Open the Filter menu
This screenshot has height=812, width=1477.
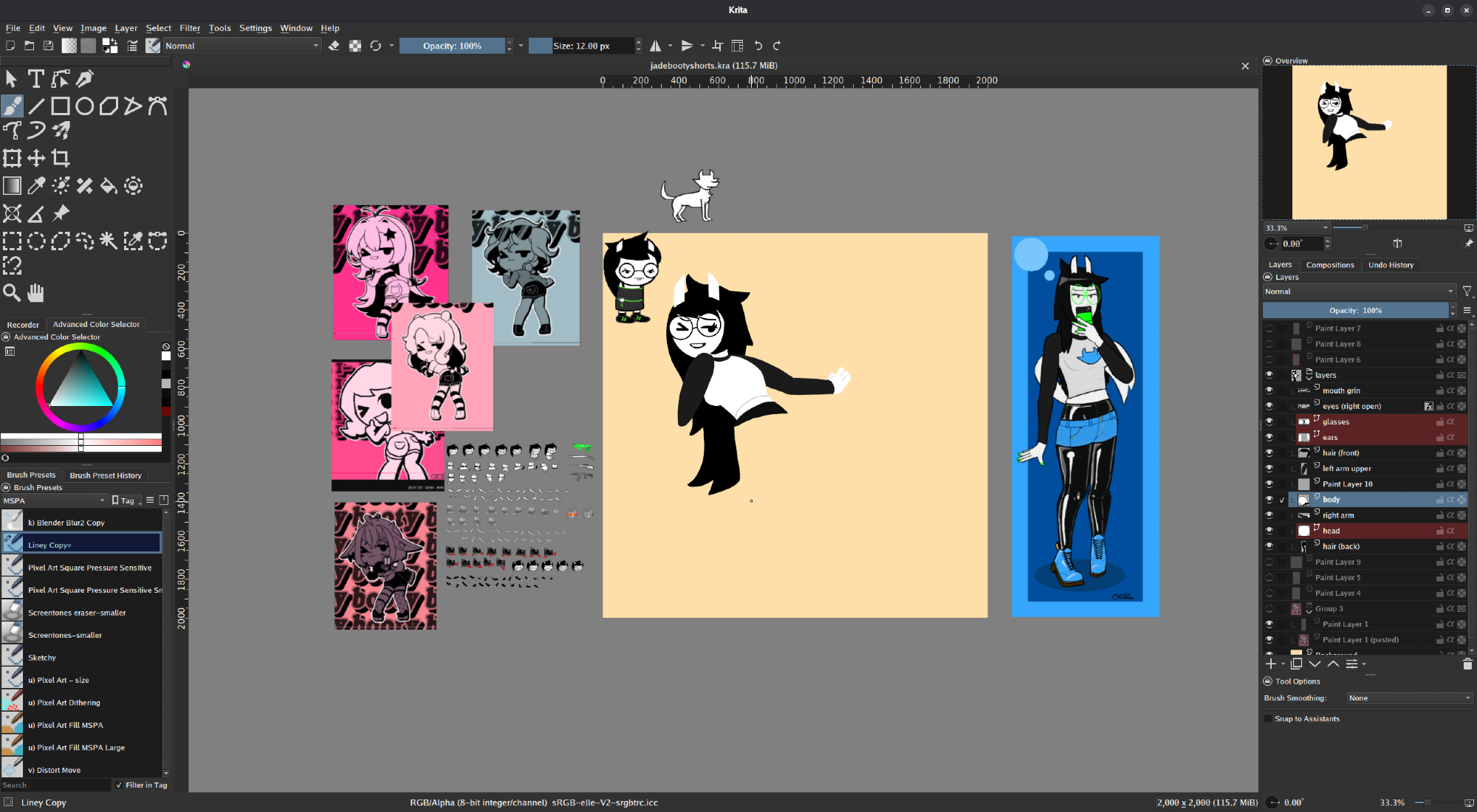tap(190, 28)
